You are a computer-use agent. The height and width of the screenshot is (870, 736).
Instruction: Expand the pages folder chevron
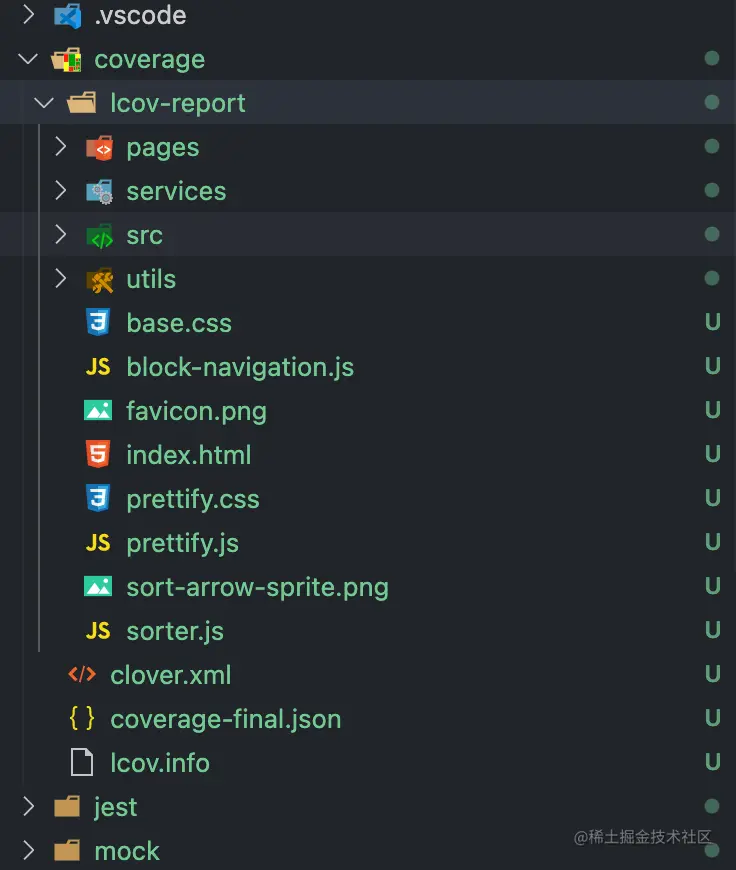pyautogui.click(x=60, y=147)
